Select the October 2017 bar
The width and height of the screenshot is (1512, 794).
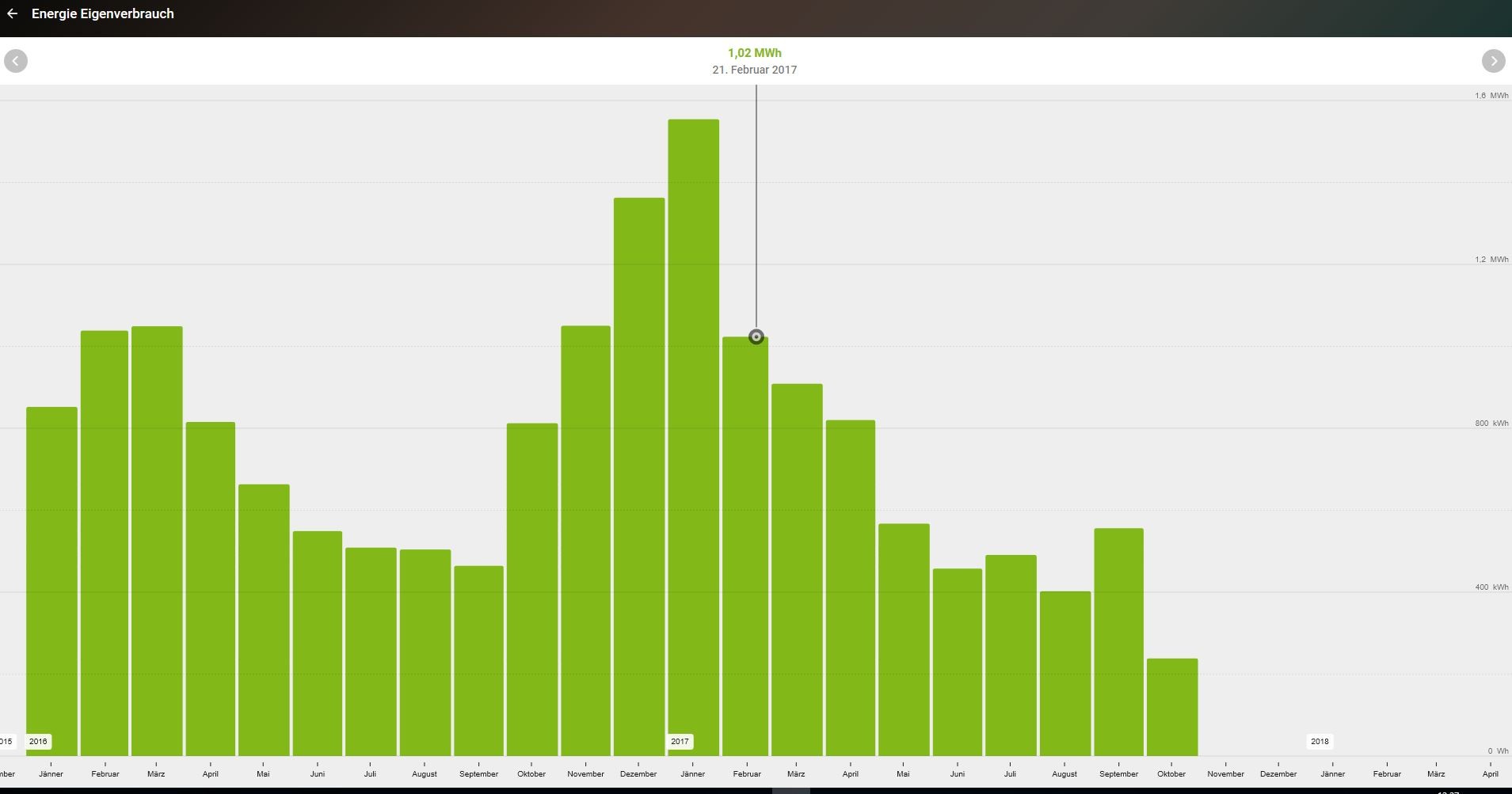(1172, 707)
